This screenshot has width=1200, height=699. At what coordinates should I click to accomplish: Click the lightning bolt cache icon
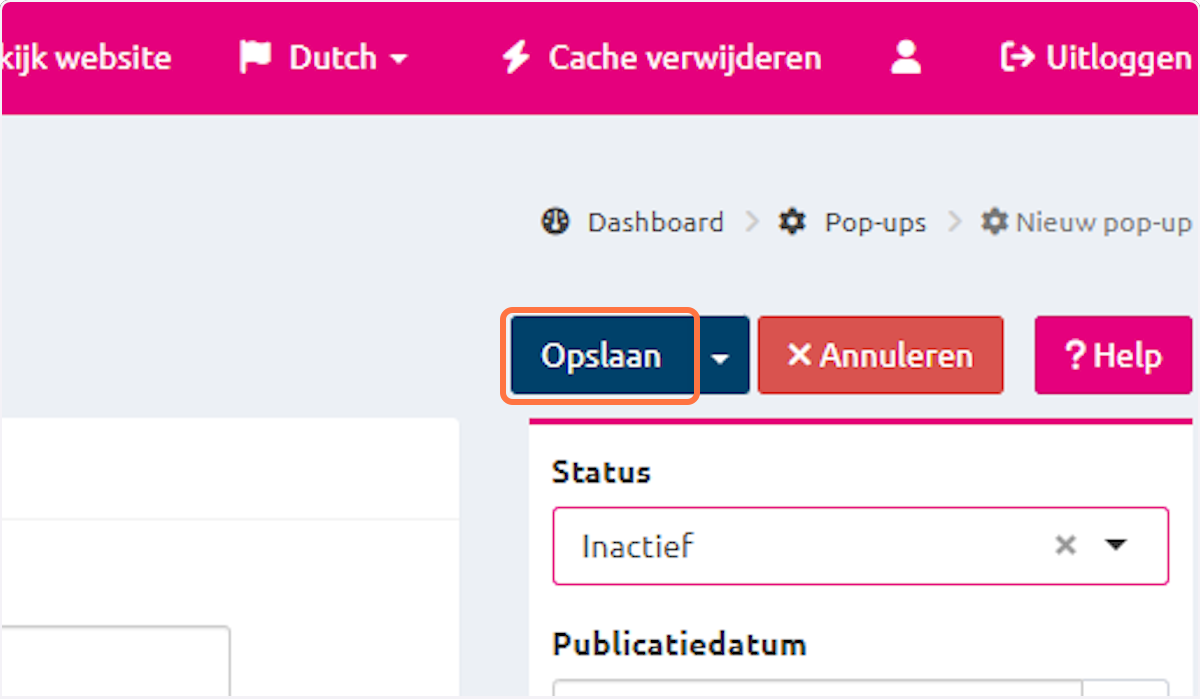click(516, 58)
